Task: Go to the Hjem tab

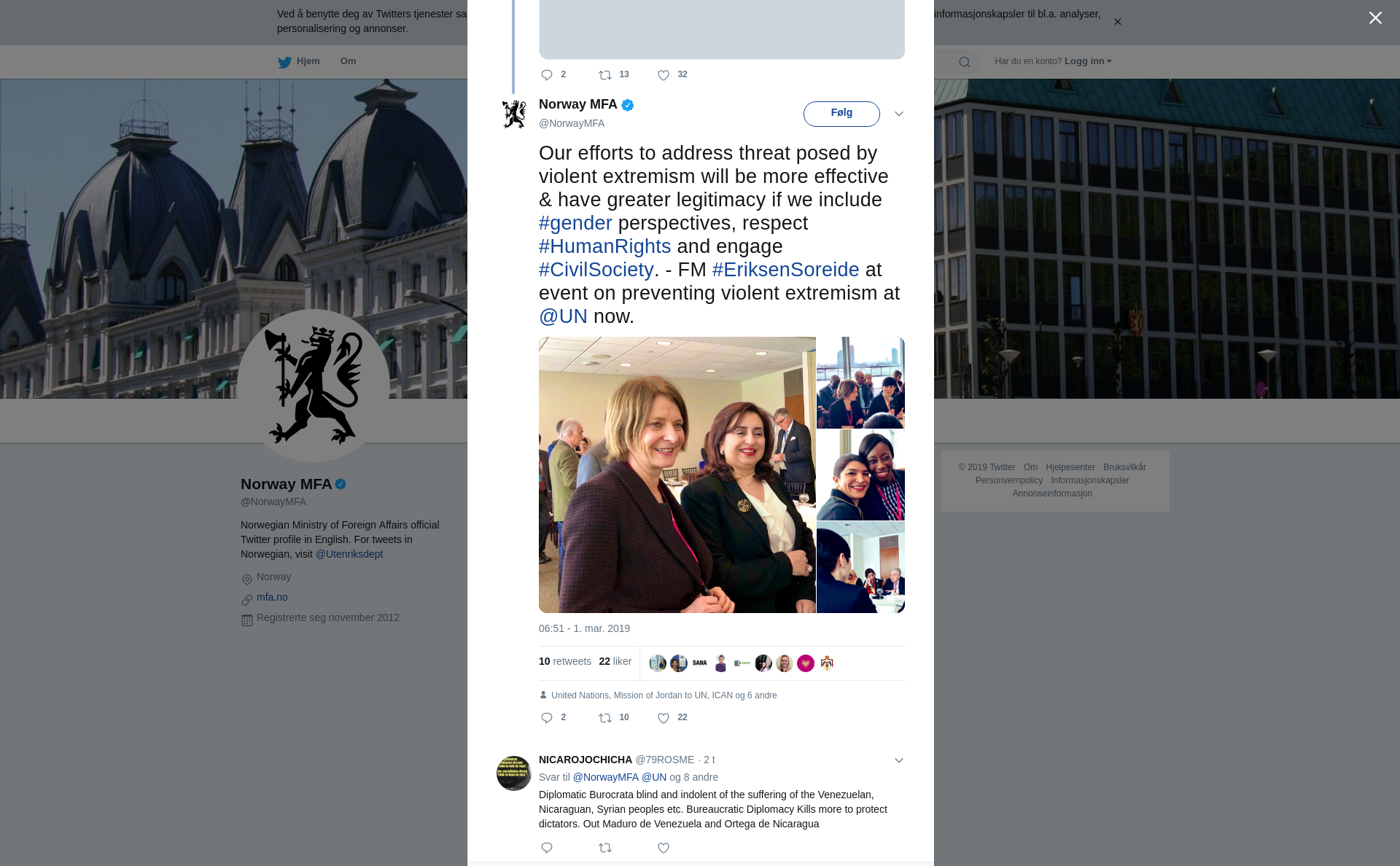Action: pos(299,61)
